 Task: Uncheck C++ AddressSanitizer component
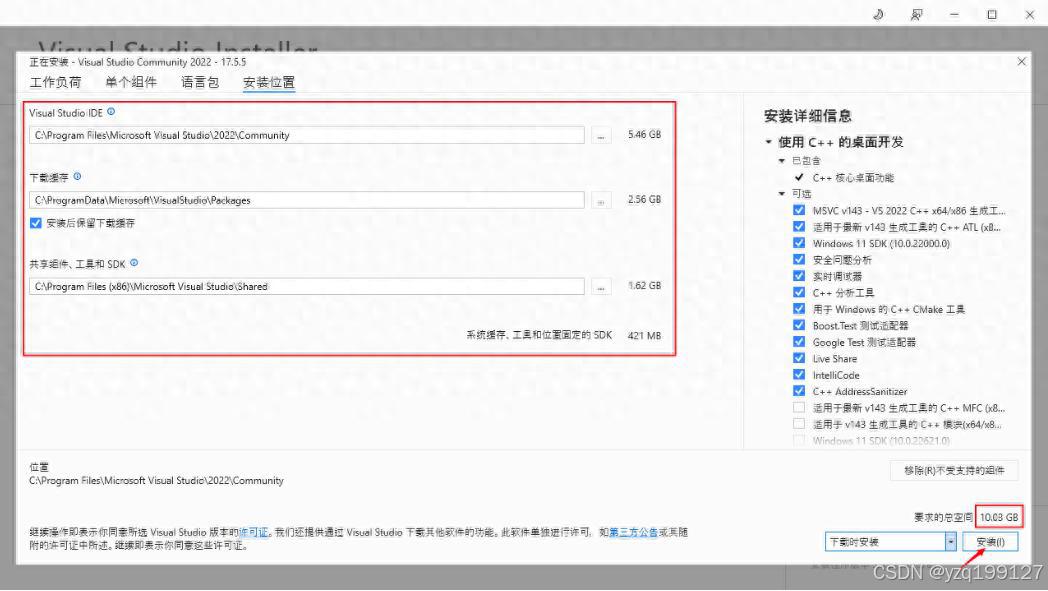(x=799, y=391)
